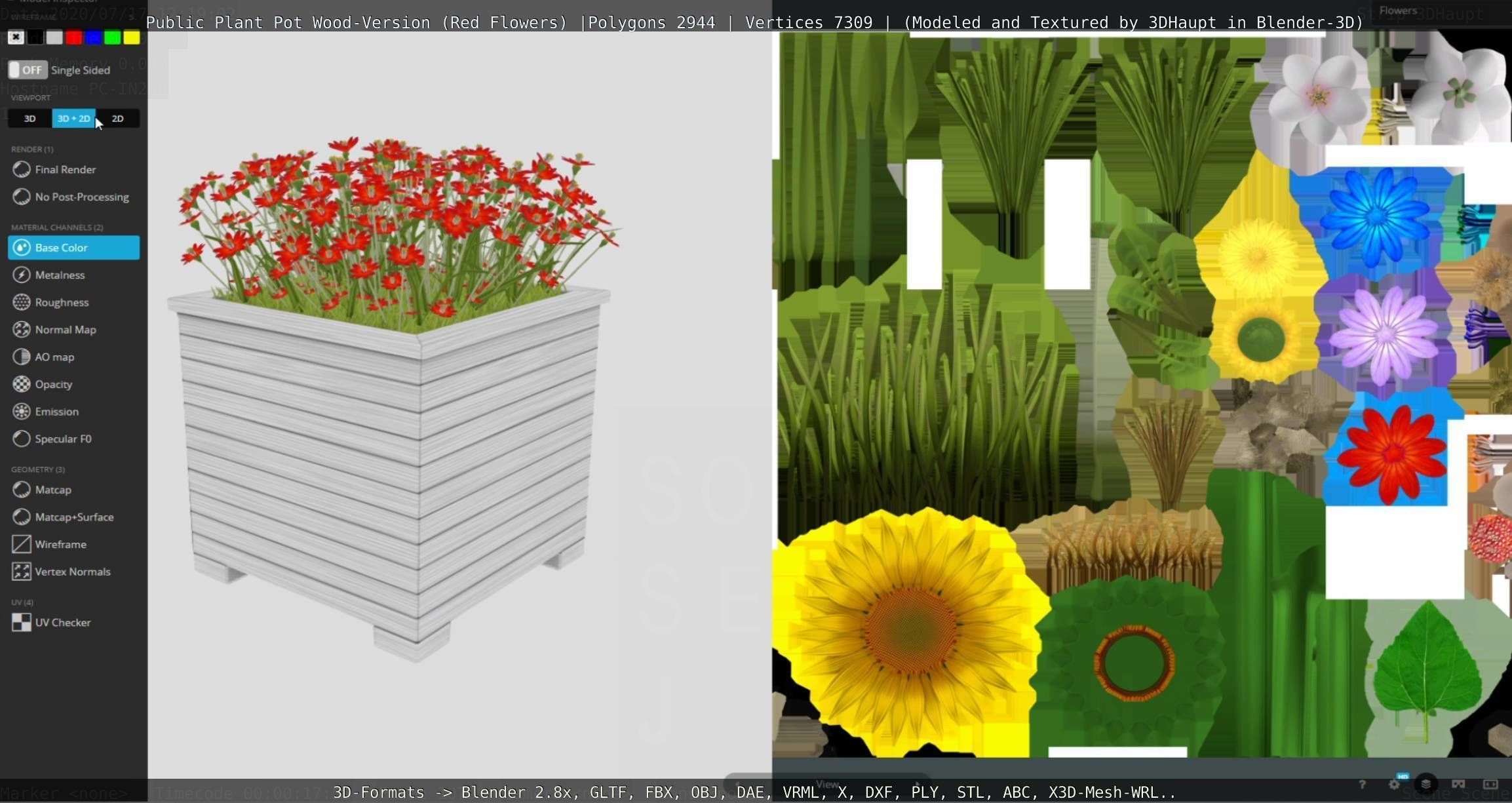1512x803 pixels.
Task: Choose grey wireframe color
Action: coord(54,37)
